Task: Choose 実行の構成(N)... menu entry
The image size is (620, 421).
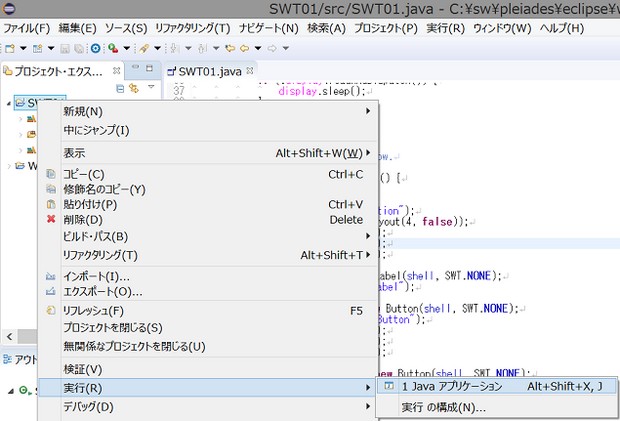Action: [443, 407]
